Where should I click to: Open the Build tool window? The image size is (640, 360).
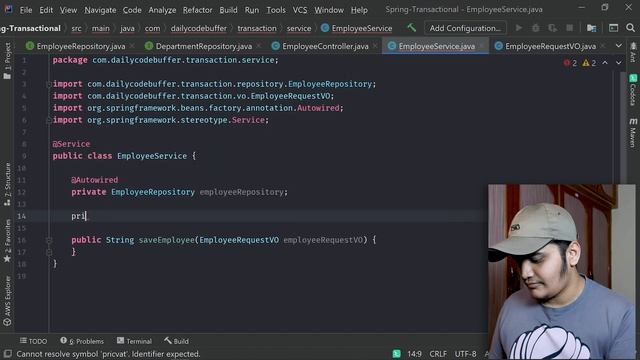click(176, 341)
